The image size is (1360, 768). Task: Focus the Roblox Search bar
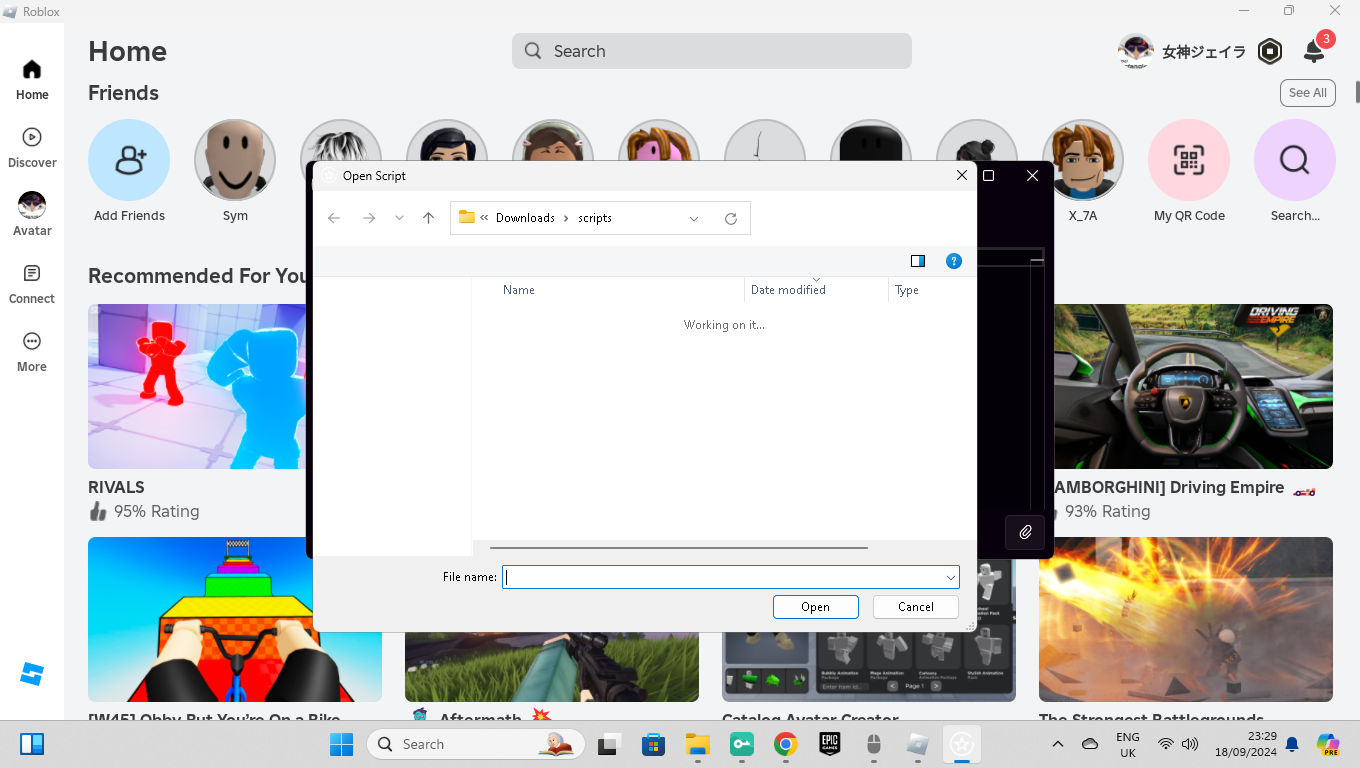[x=712, y=51]
